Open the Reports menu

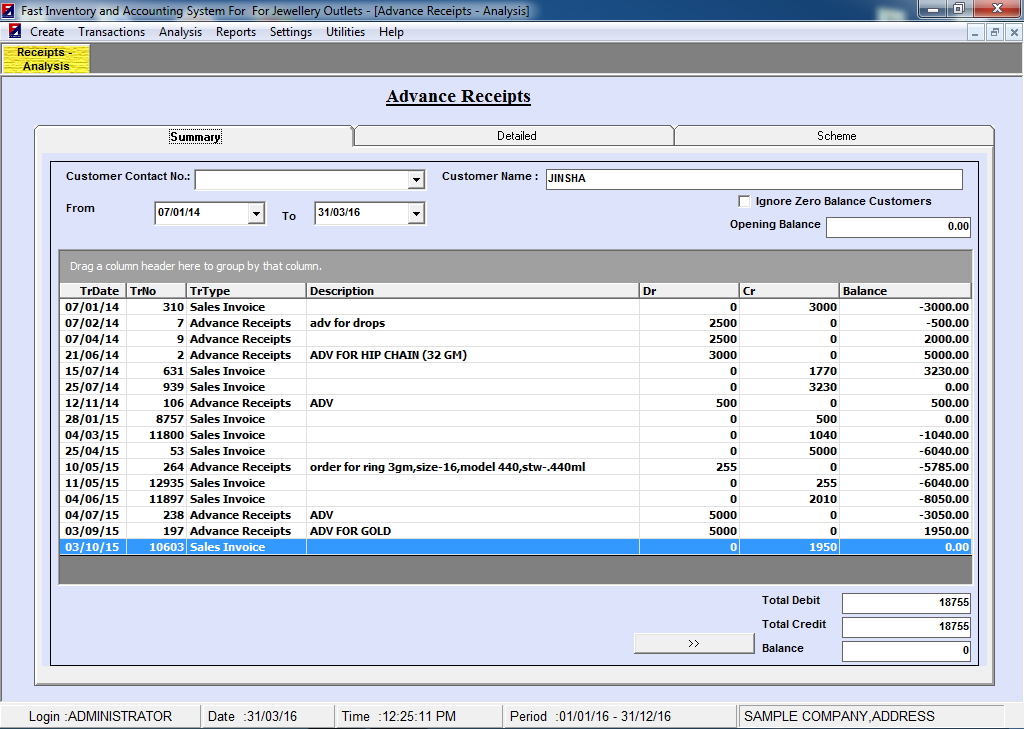point(236,32)
